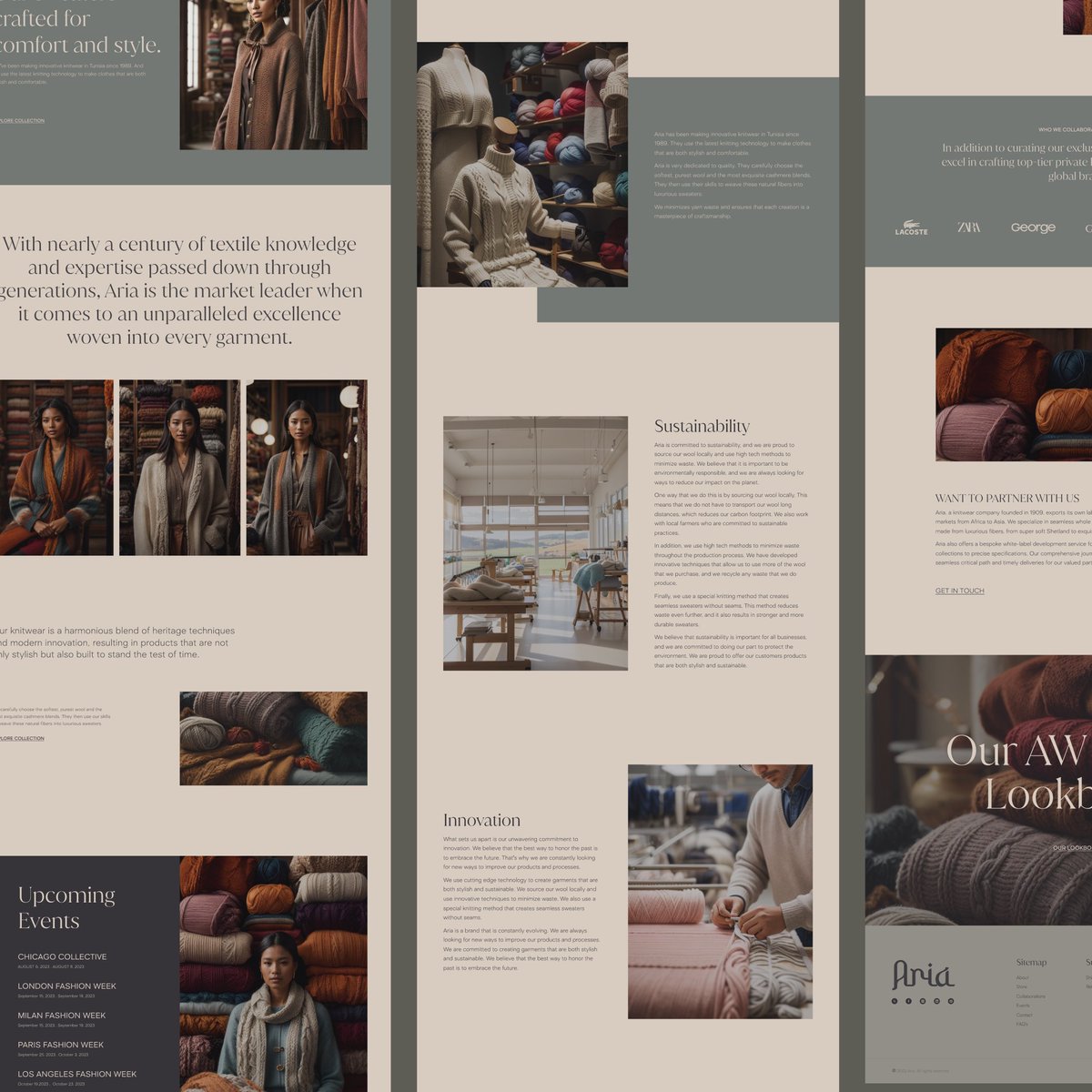Image resolution: width=1092 pixels, height=1092 pixels.
Task: Open Explore Collection link beside the folded knitwear photo
Action: pos(21,738)
